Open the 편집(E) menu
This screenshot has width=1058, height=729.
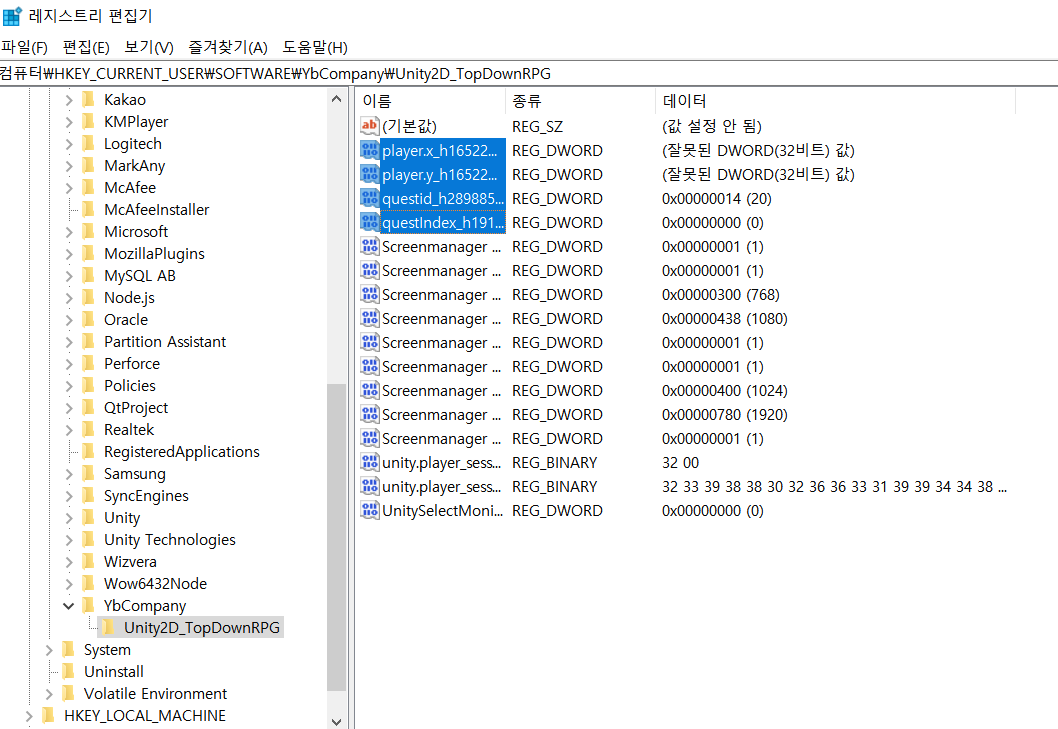click(x=86, y=47)
